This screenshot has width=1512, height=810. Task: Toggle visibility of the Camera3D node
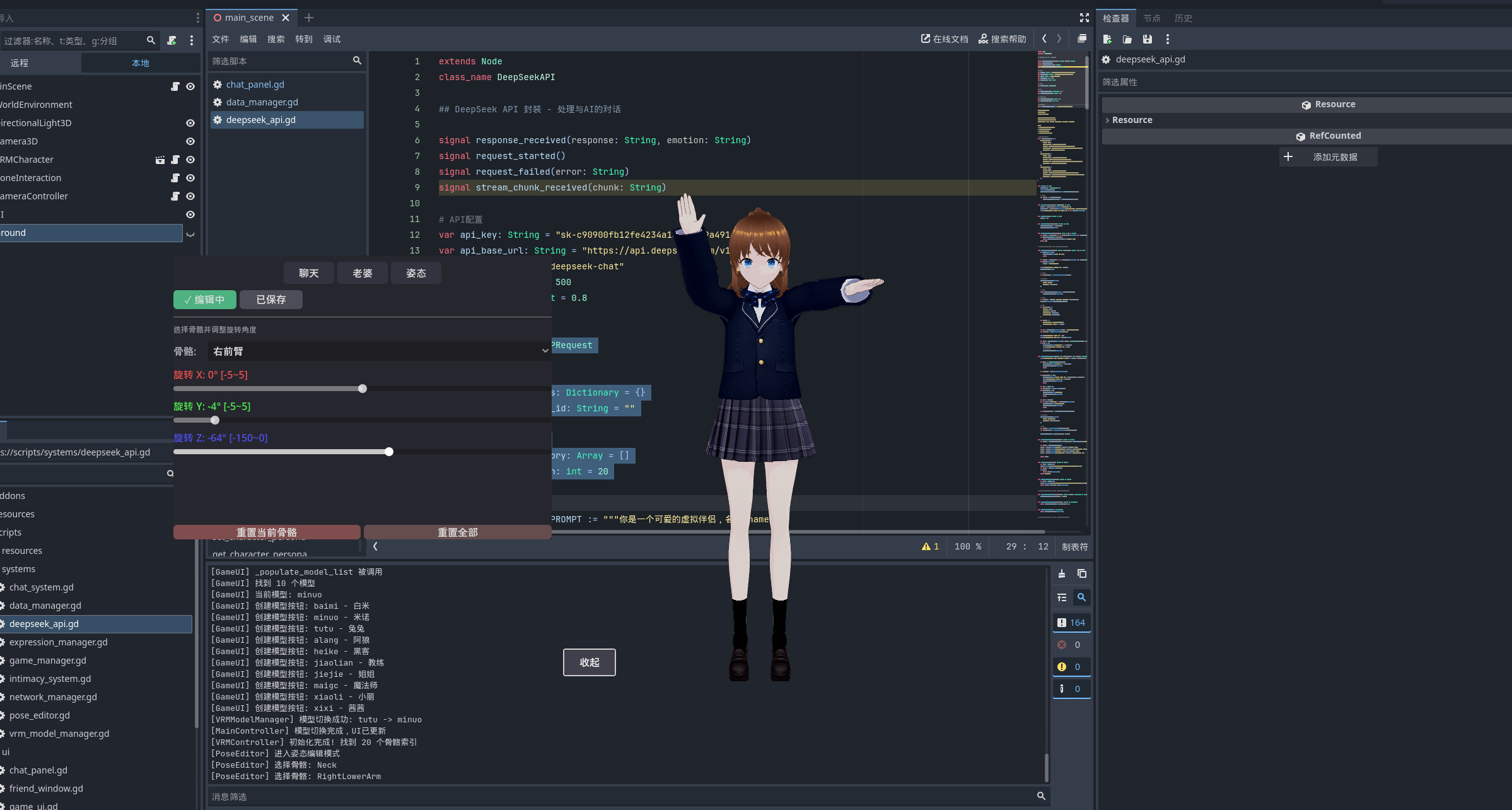point(190,141)
